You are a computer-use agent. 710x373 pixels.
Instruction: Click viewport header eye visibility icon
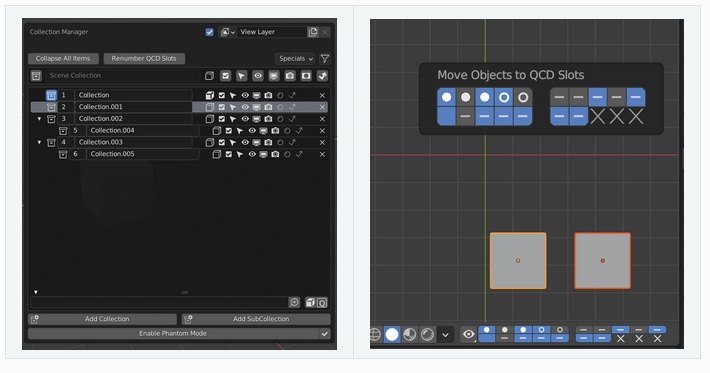[x=469, y=335]
